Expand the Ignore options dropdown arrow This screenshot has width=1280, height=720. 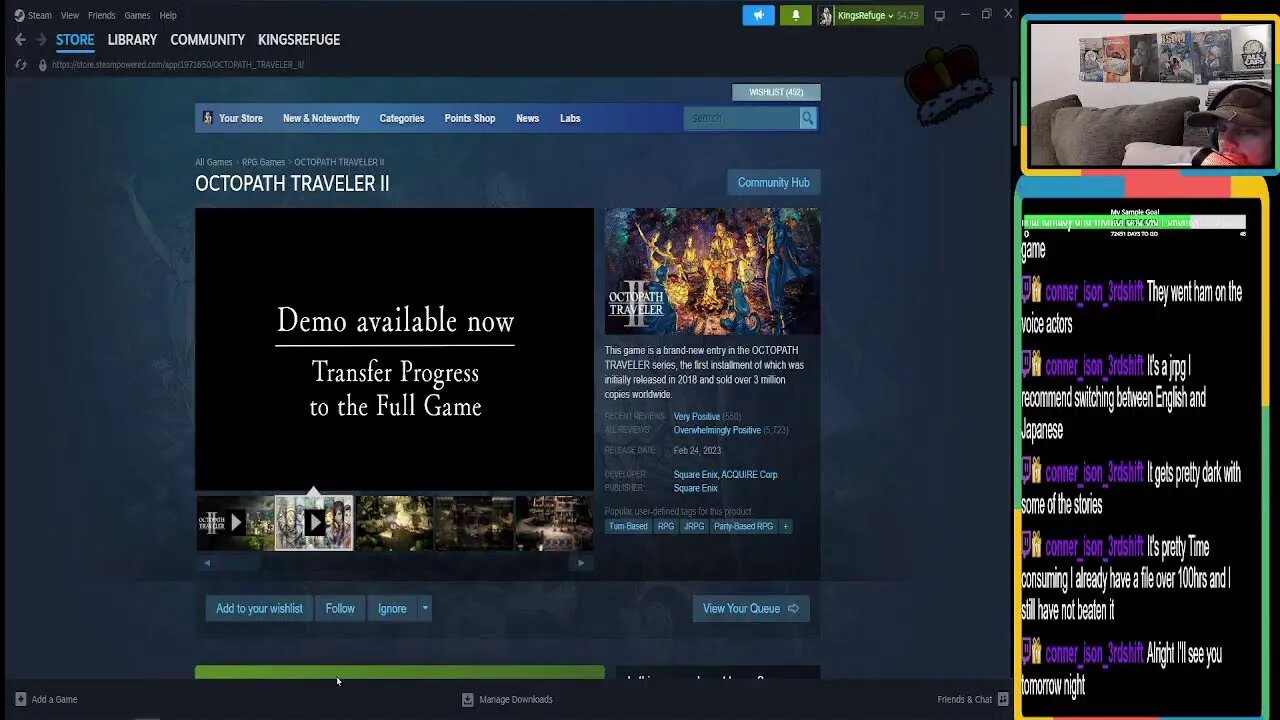425,608
